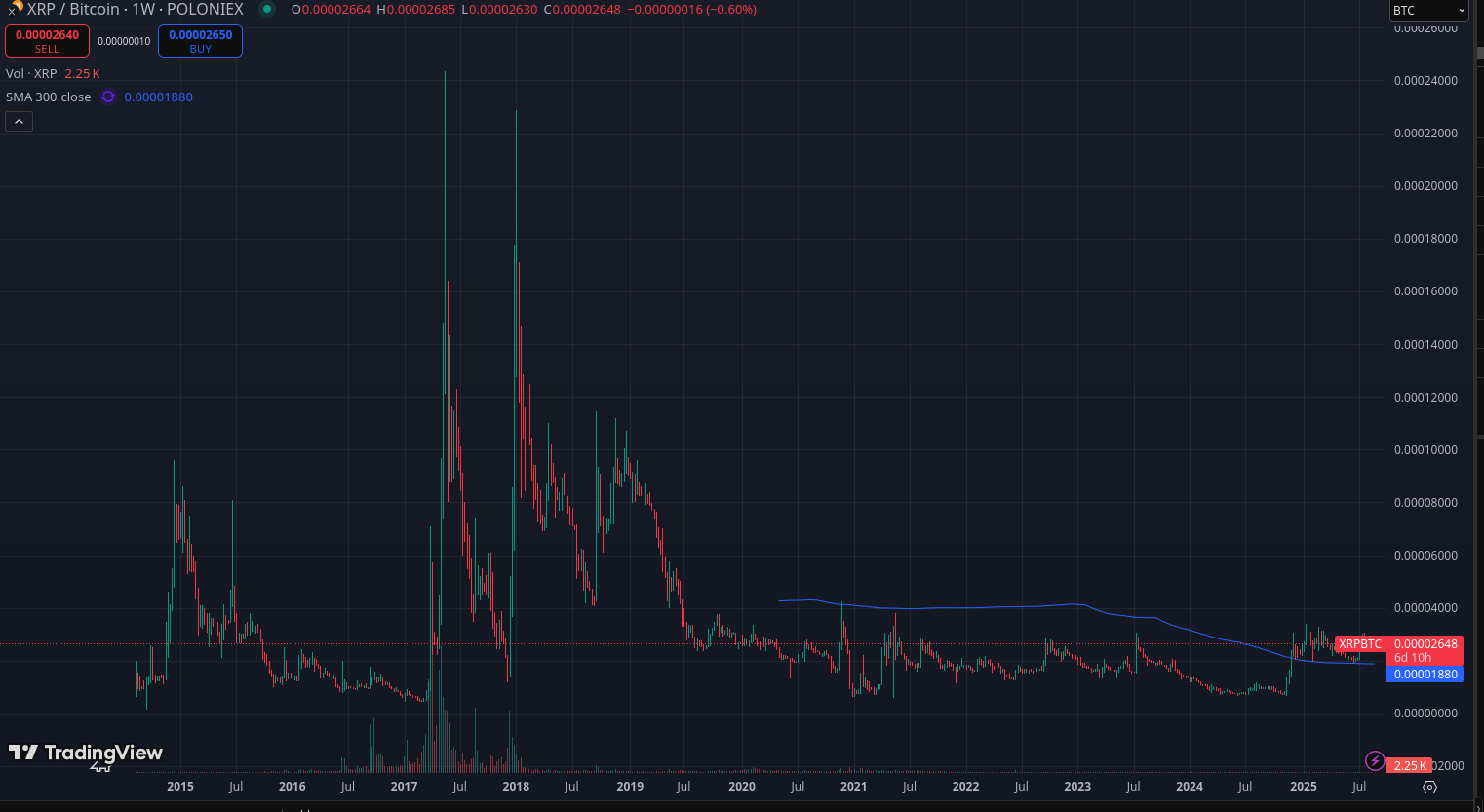Click the Jul label after 2025
The width and height of the screenshot is (1484, 812).
click(1359, 787)
